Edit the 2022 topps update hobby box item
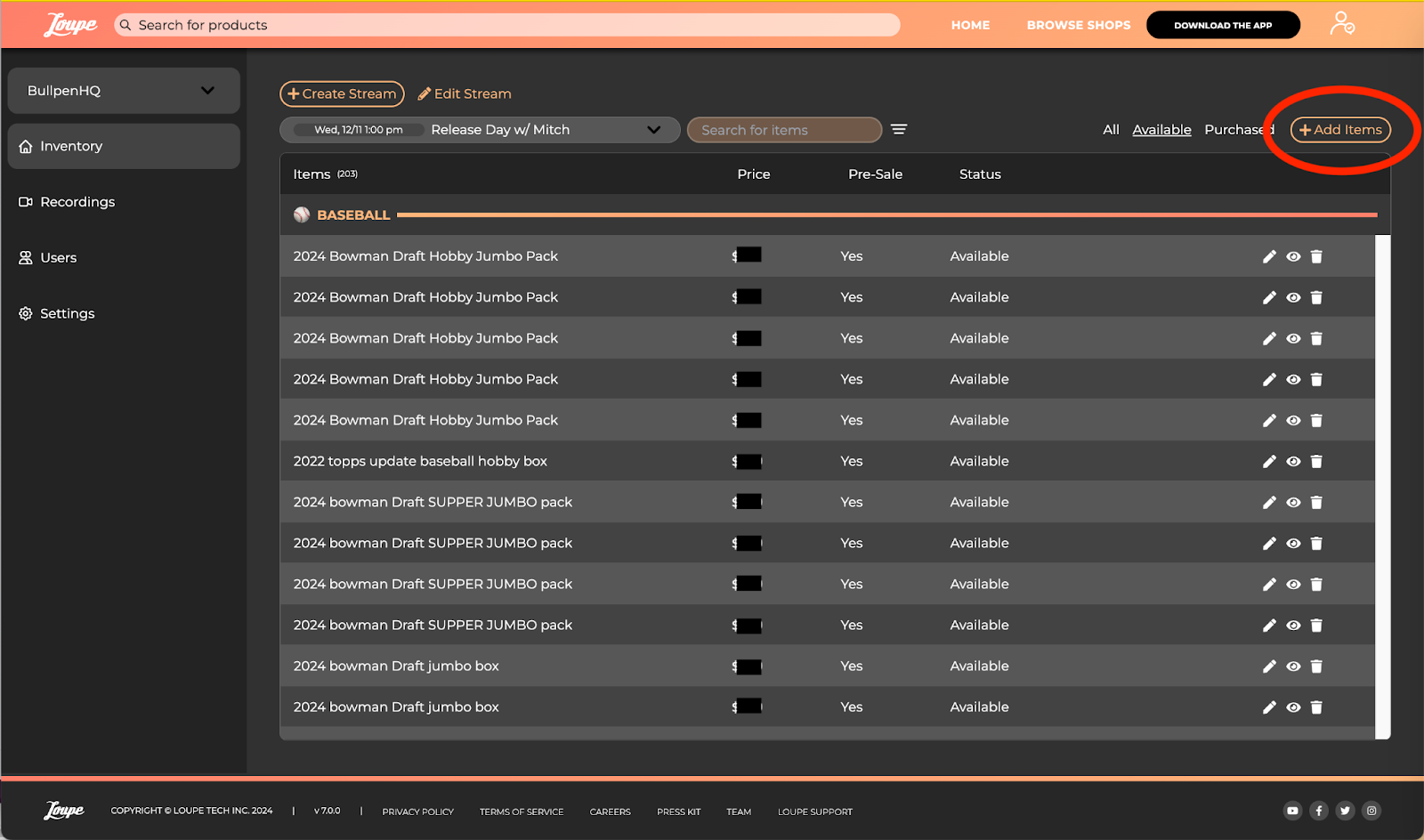Image resolution: width=1424 pixels, height=840 pixels. tap(1269, 462)
